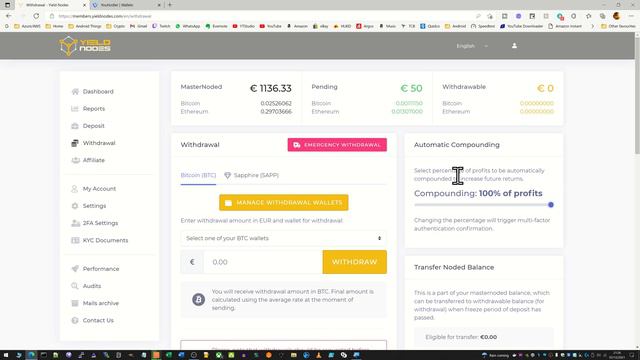The image size is (640, 360).
Task: Expand the Other favourites folder
Action: pos(618,26)
